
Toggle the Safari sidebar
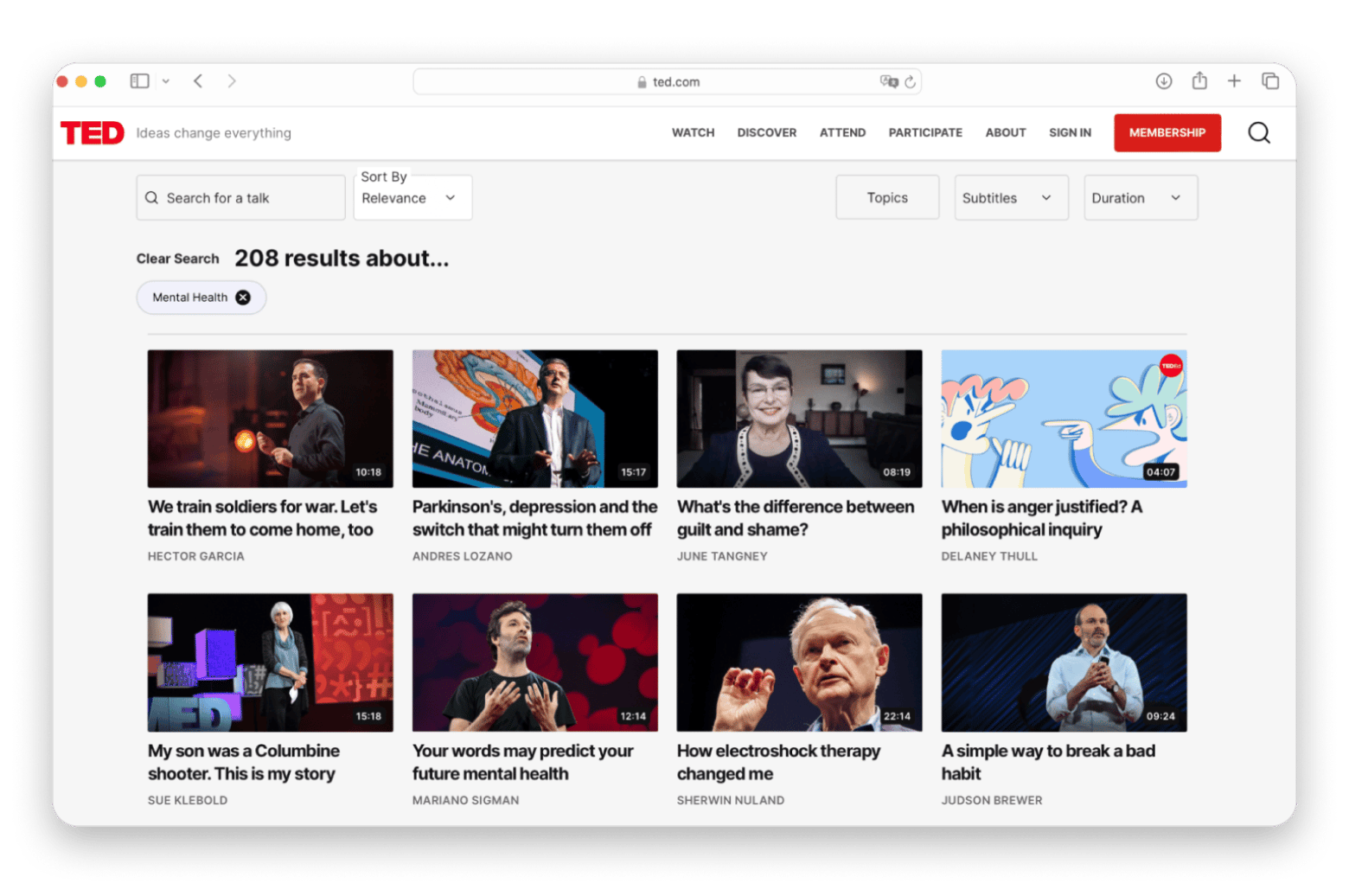pos(139,81)
